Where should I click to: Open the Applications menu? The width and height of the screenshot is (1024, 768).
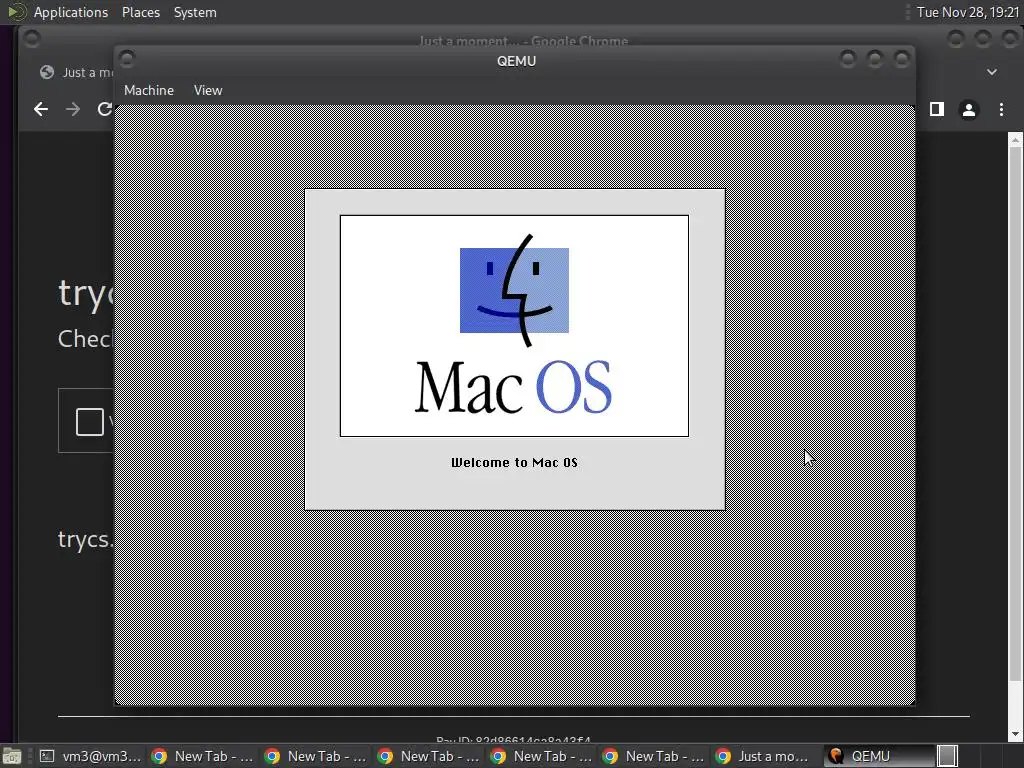[x=71, y=12]
